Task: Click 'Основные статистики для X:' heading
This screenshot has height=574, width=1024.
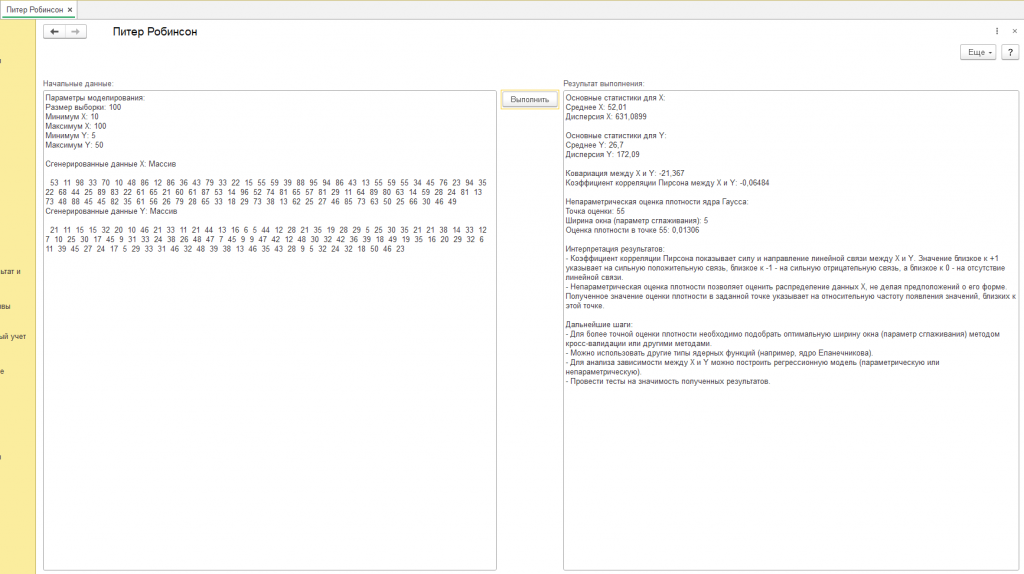Action: click(x=615, y=98)
